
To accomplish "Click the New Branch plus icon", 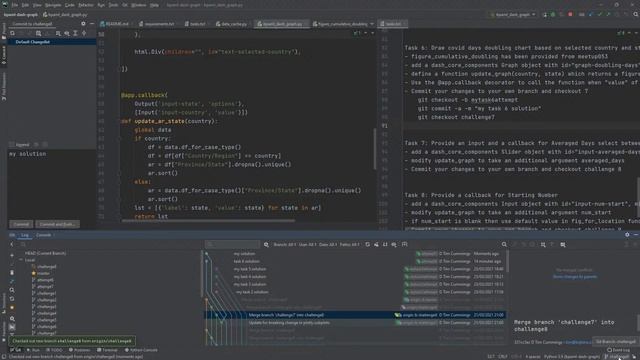I will (12, 255).
